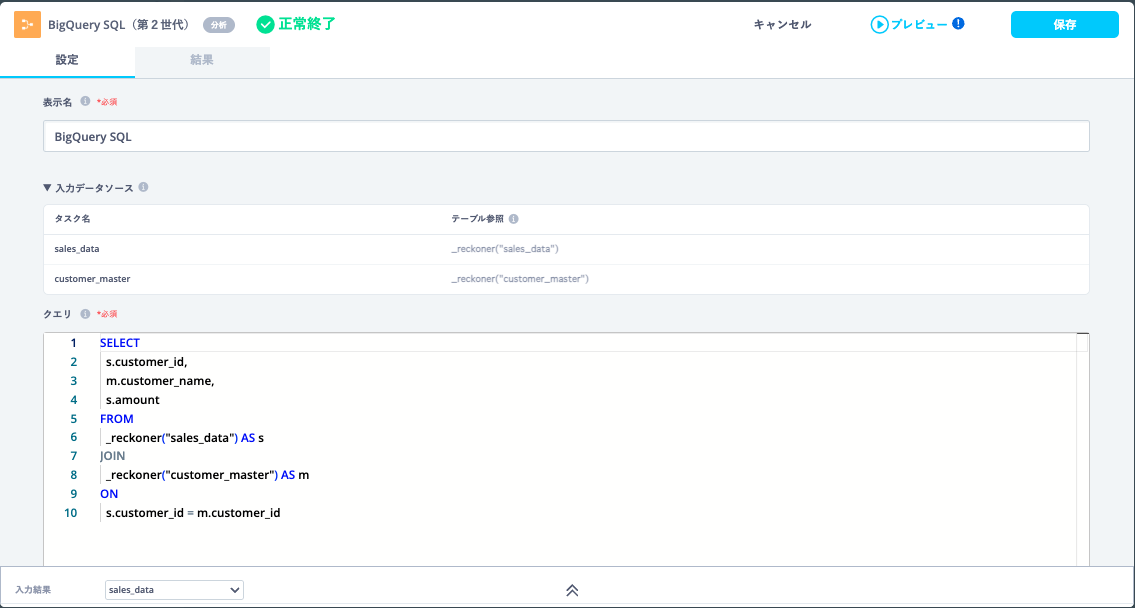Viewport: 1135px width, 608px height.
Task: Click the orange BigQuery SQL task icon
Action: tap(28, 25)
